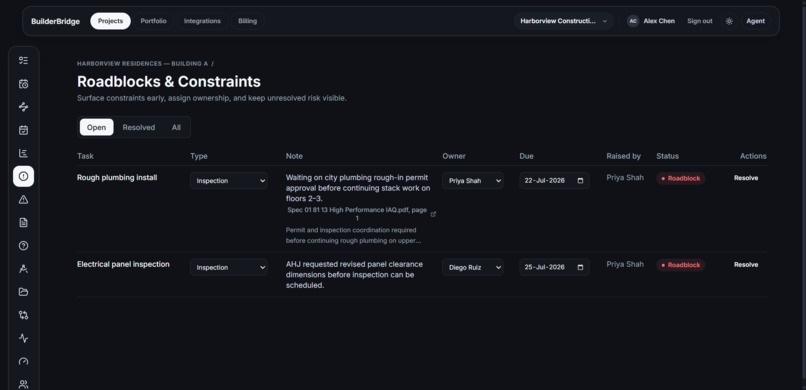
Task: Click the plumbing rough-in permit note text
Action: tap(358, 188)
